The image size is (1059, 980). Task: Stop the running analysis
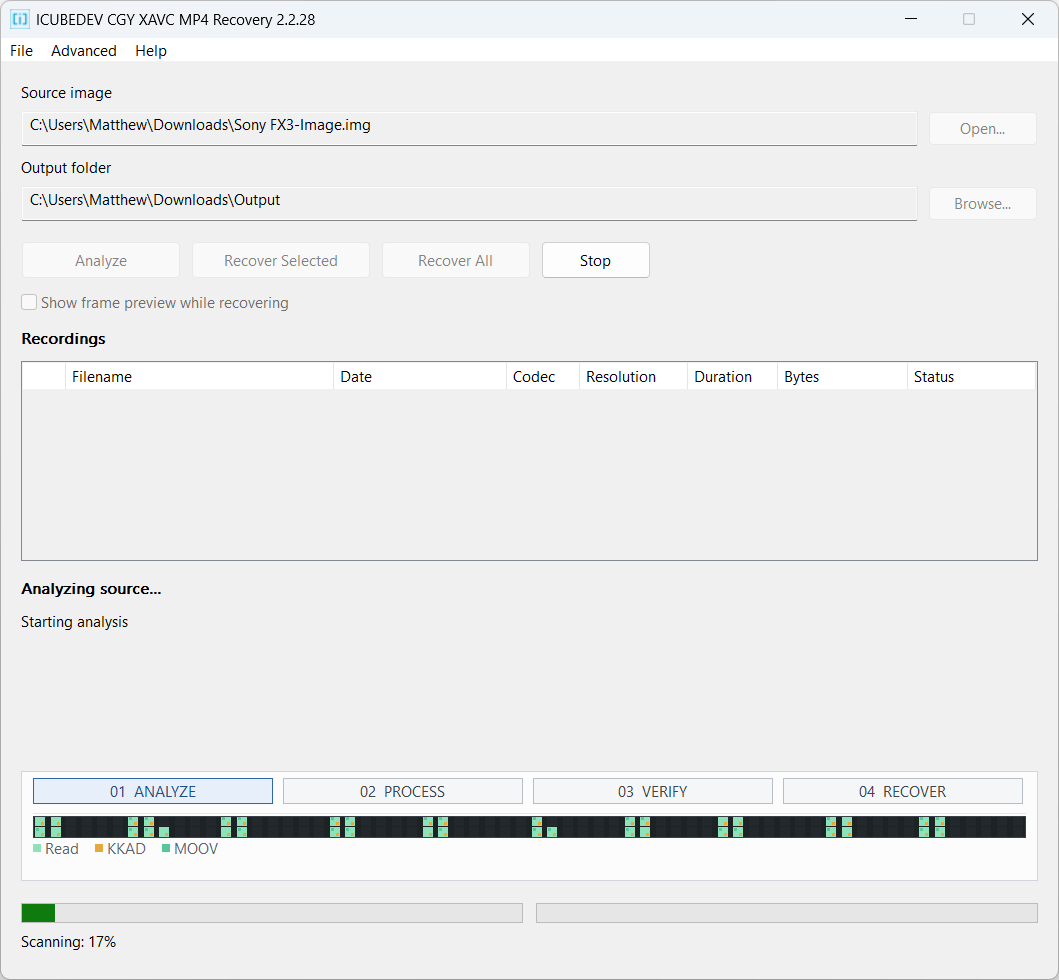click(x=596, y=260)
